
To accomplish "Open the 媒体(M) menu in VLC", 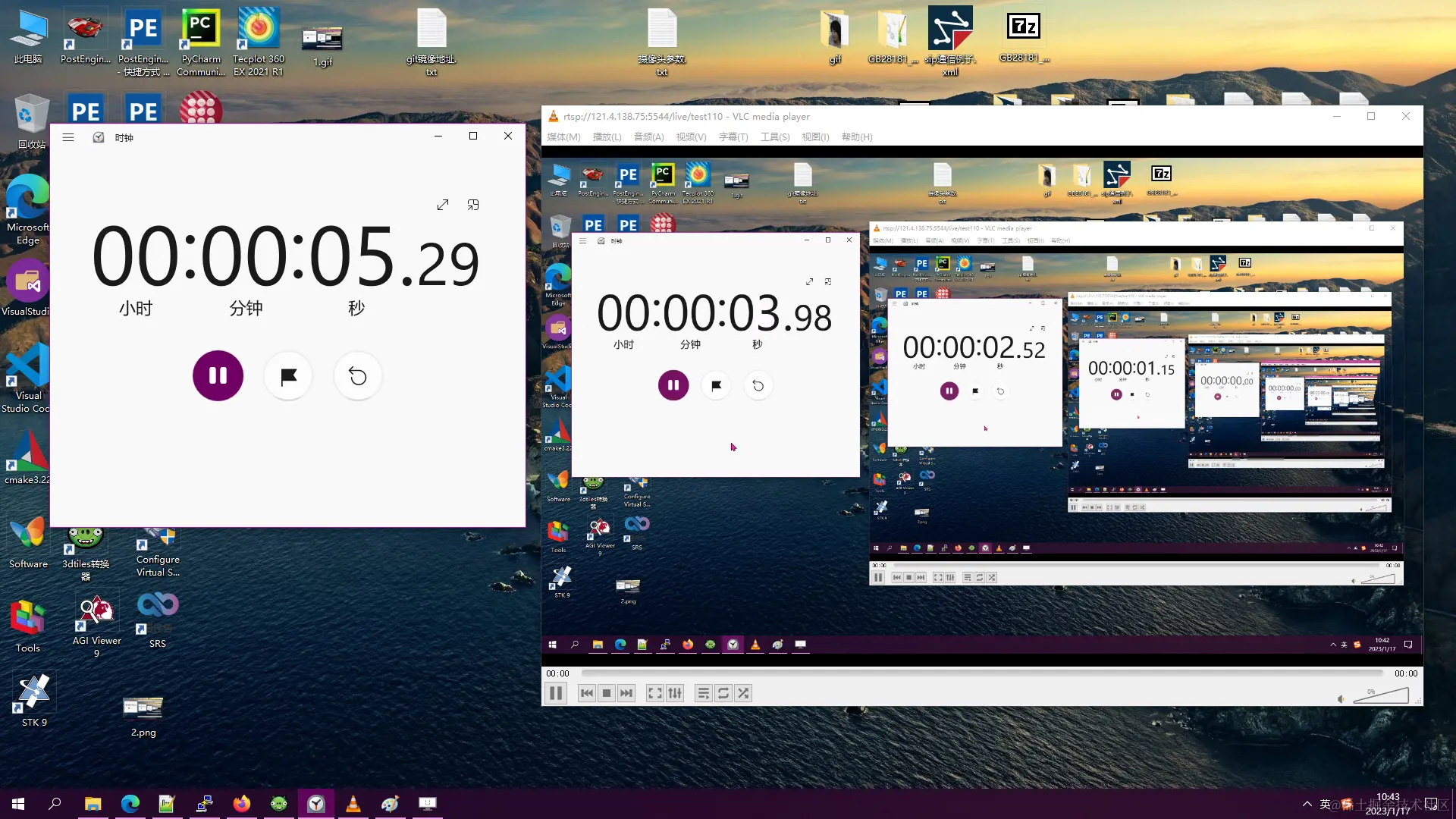I will 563,137.
